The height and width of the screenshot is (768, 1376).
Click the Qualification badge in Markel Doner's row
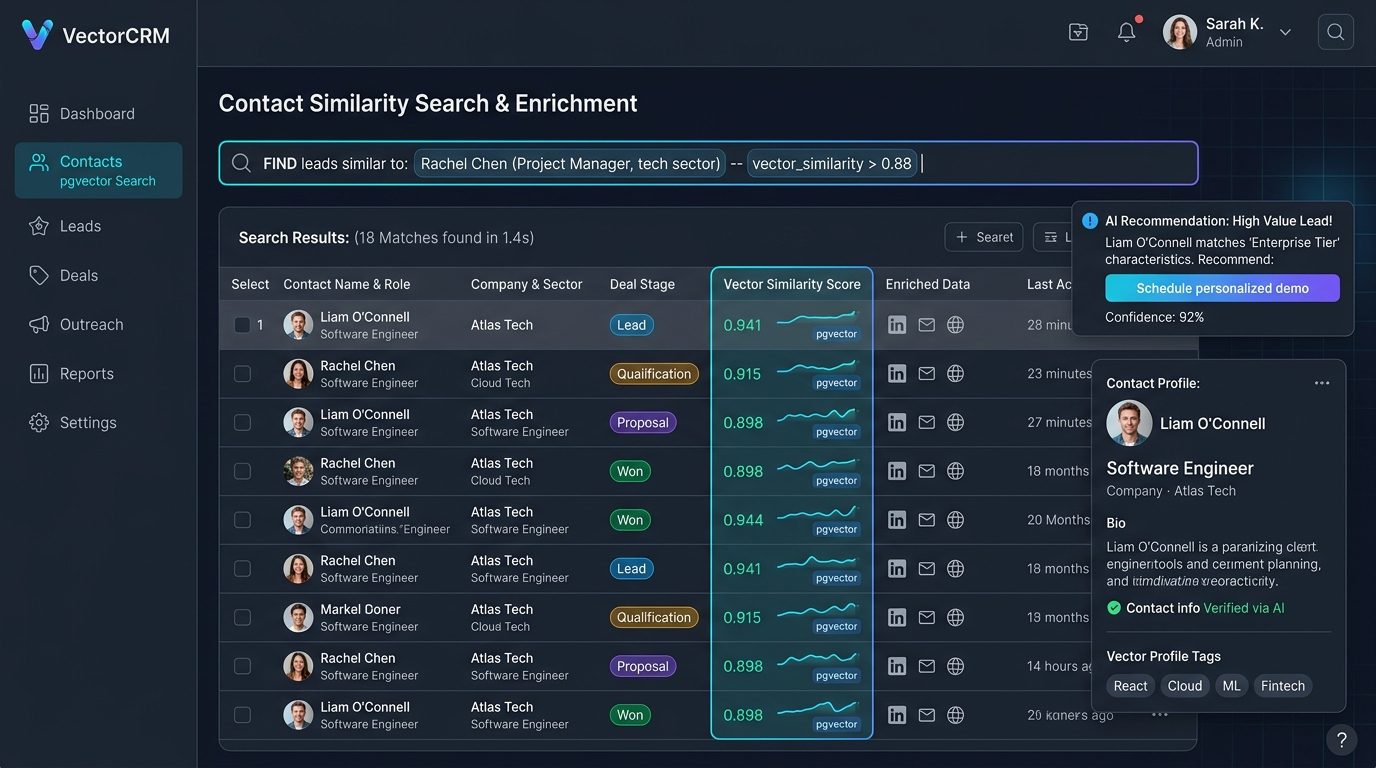coord(654,617)
